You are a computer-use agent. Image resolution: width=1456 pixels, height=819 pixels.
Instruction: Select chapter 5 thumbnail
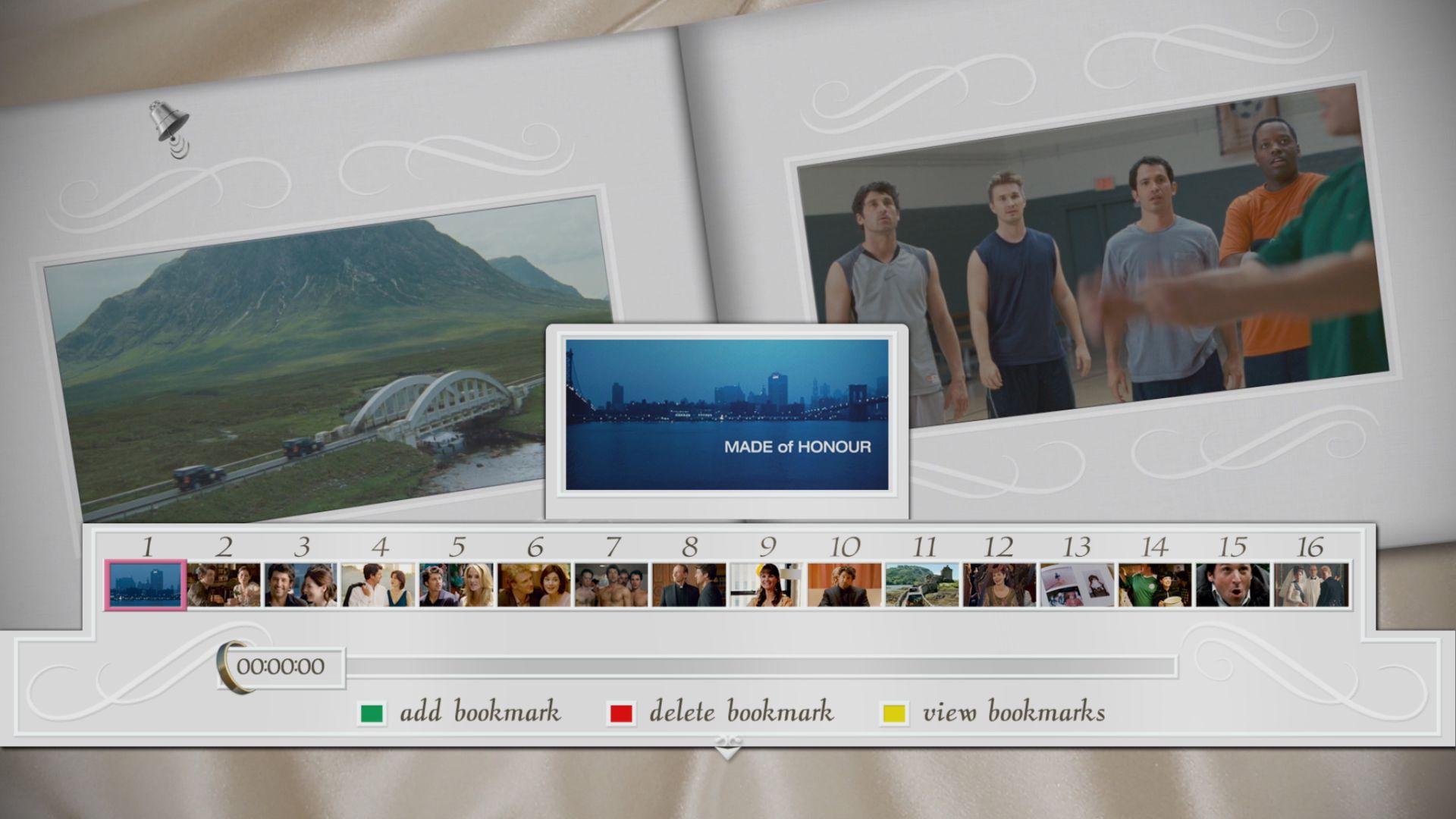tap(457, 585)
